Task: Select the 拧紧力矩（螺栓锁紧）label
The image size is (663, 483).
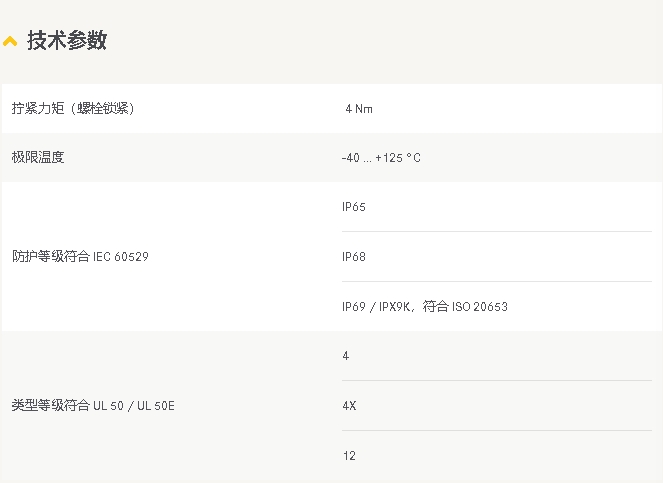Action: [x=73, y=108]
